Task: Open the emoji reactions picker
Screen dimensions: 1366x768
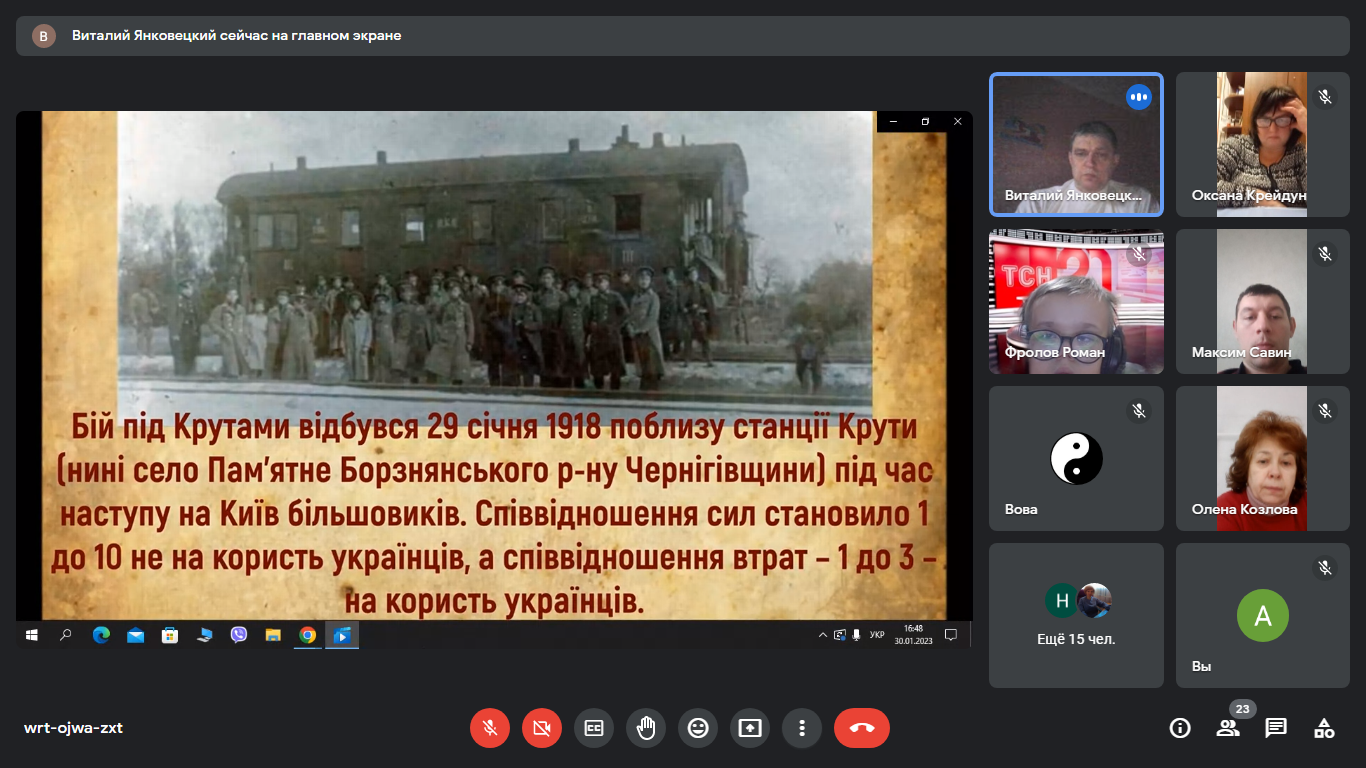Action: (698, 728)
